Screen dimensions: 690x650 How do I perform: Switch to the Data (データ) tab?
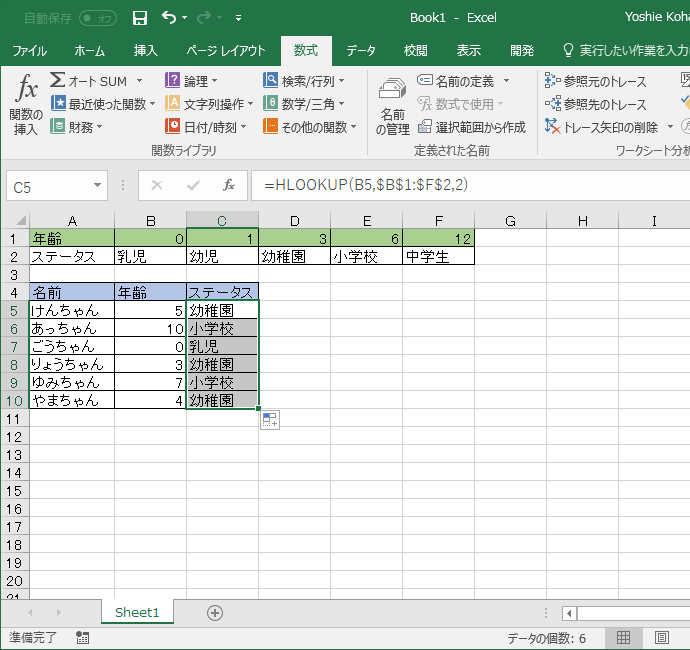pyautogui.click(x=360, y=51)
